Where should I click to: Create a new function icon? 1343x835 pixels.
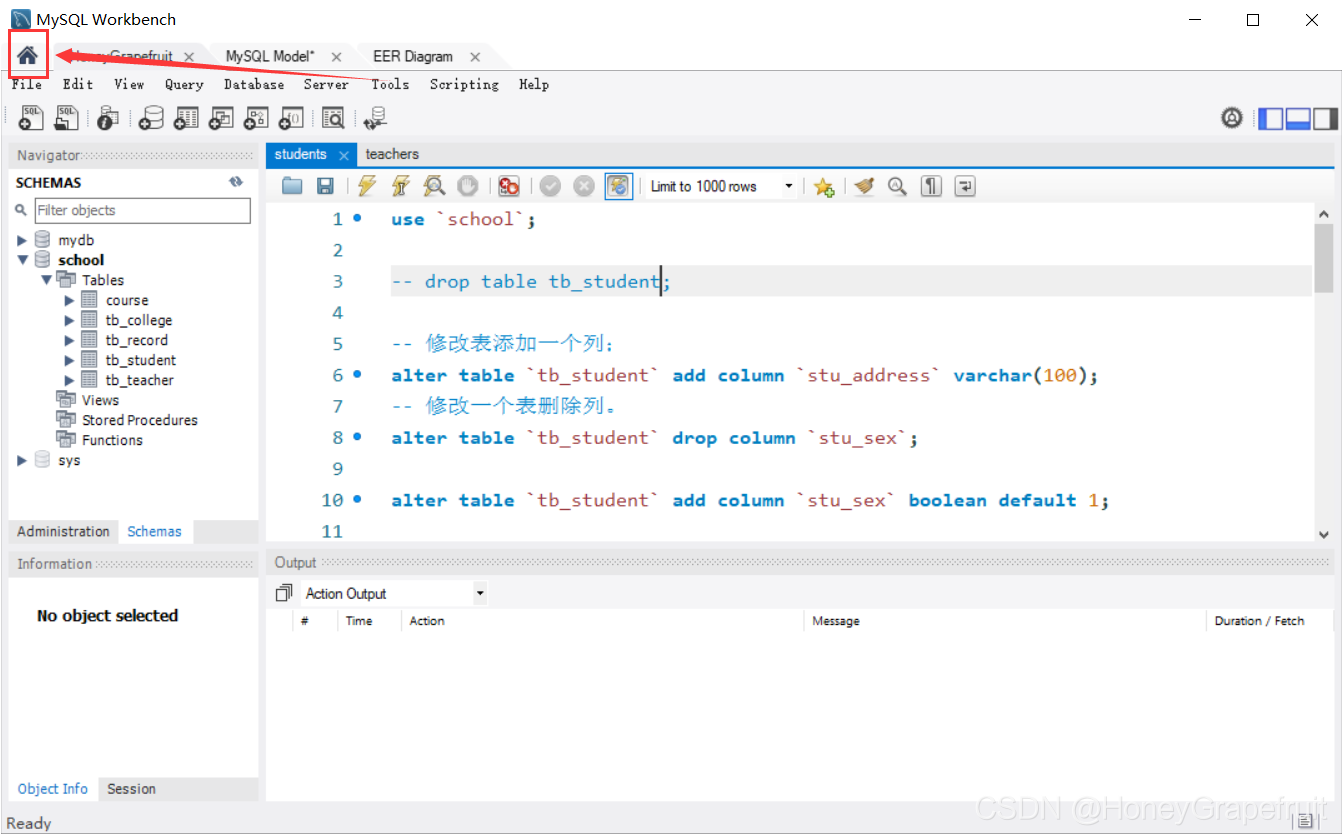click(x=290, y=118)
